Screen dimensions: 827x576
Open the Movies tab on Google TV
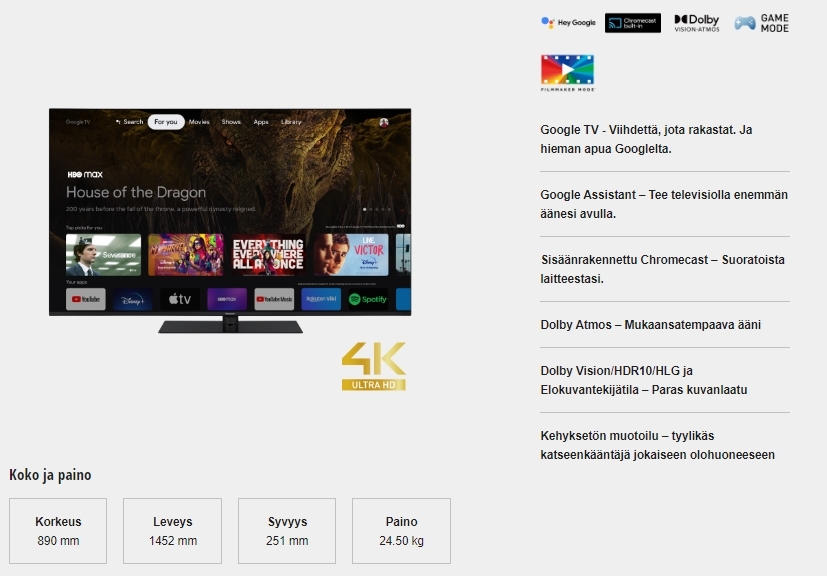tap(199, 122)
